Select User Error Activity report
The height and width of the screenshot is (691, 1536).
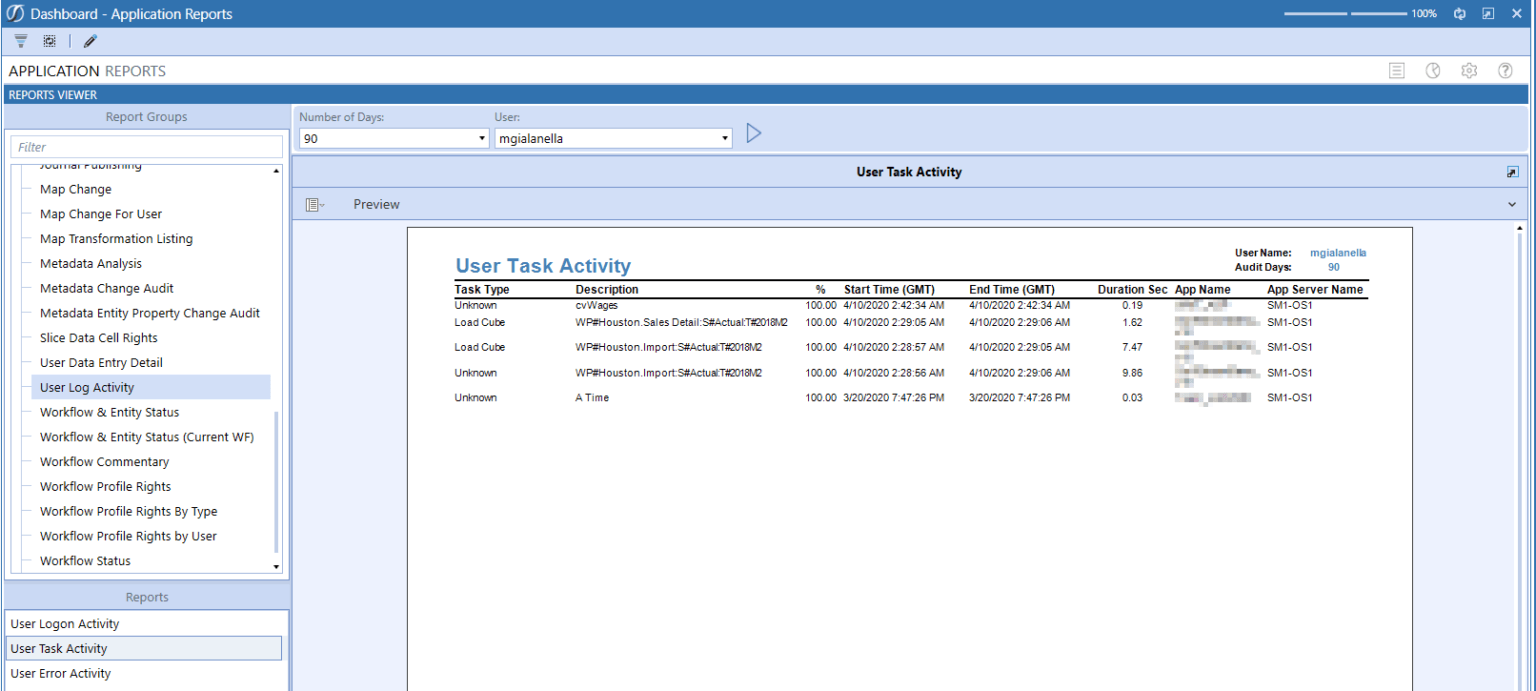(63, 673)
